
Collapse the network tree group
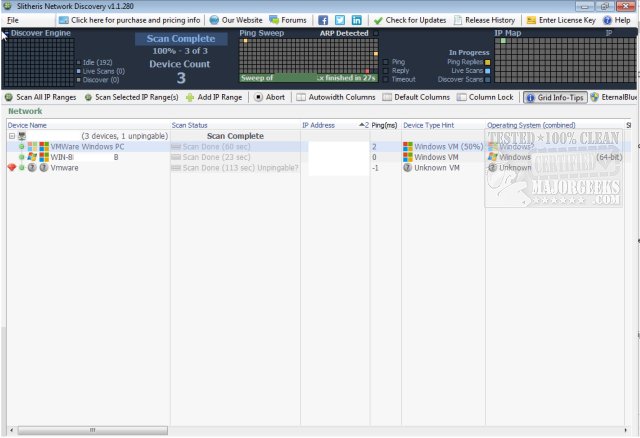[x=12, y=136]
